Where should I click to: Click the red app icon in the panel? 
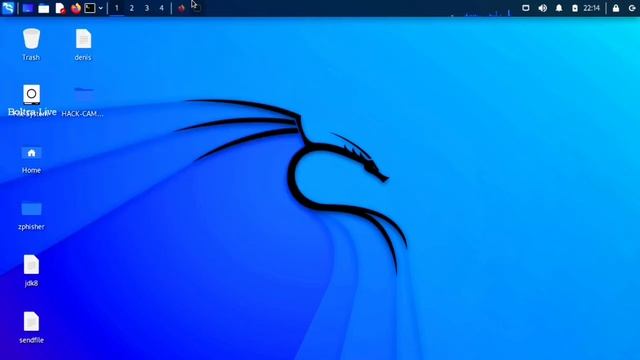coord(182,8)
